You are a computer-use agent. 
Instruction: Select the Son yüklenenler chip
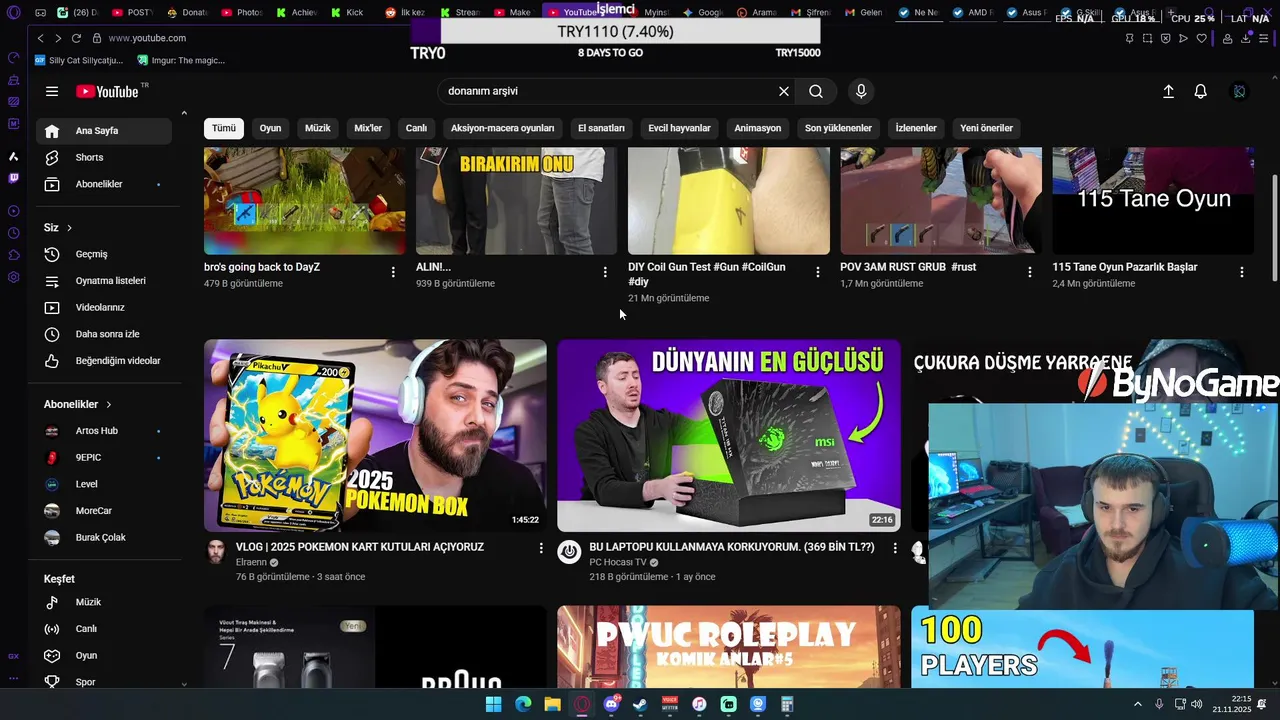pos(838,128)
